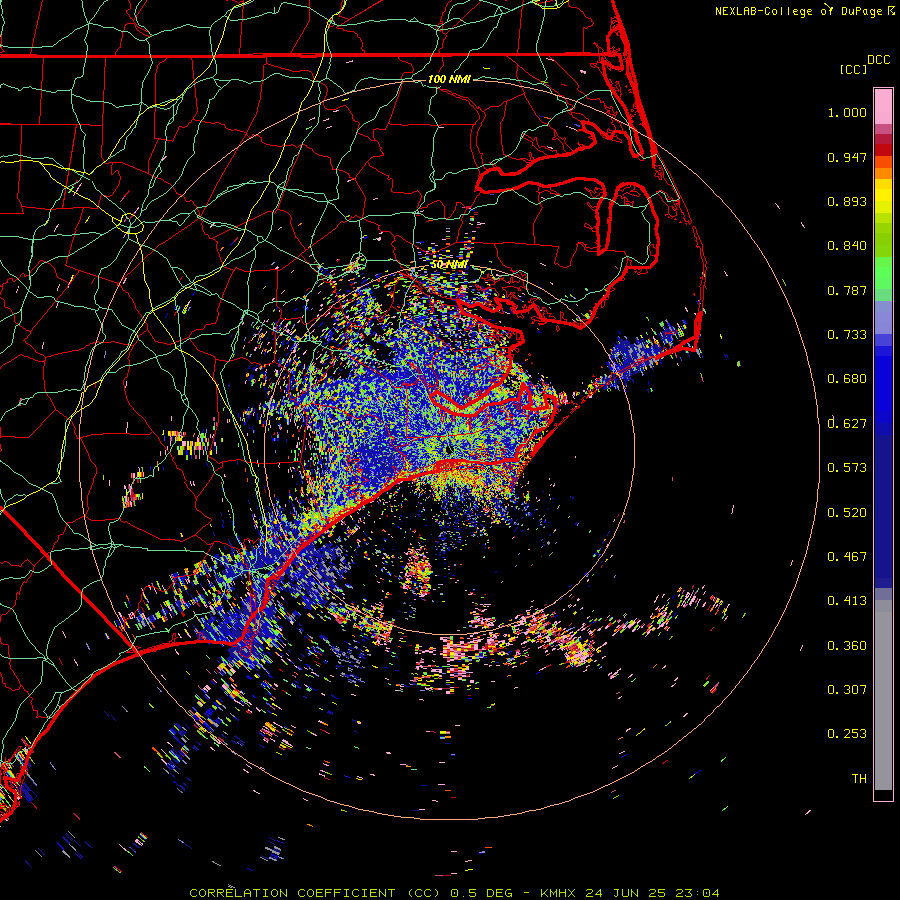900x900 pixels.
Task: Click the 0.840 scale value
Action: coord(847,246)
